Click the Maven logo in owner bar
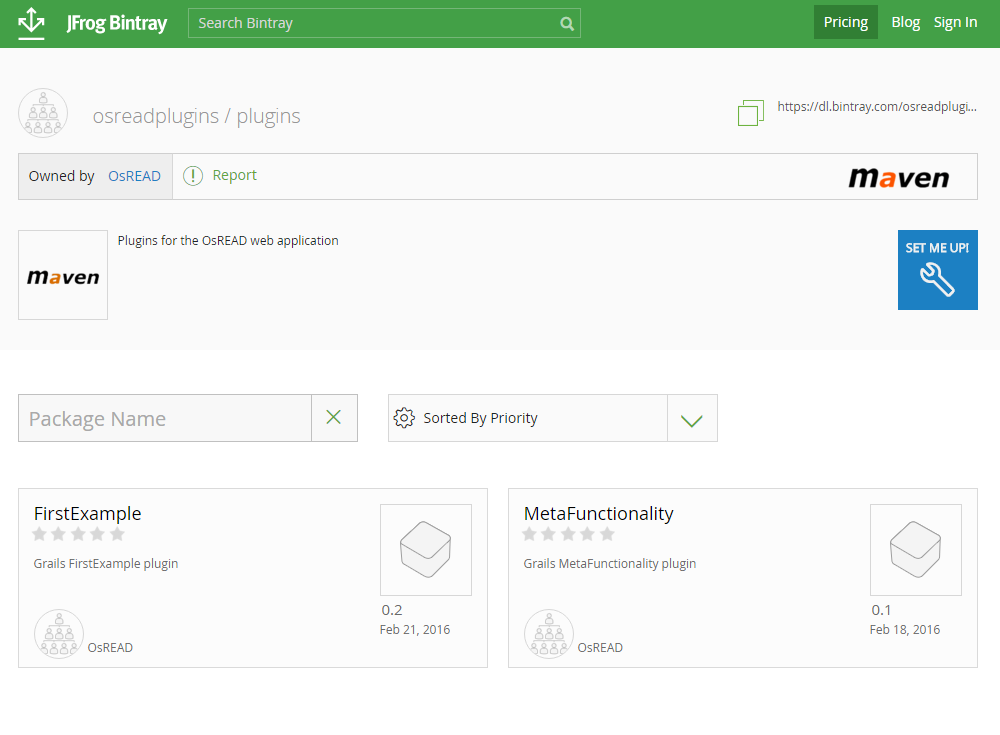Screen dimensions: 1000x735 pos(899,177)
